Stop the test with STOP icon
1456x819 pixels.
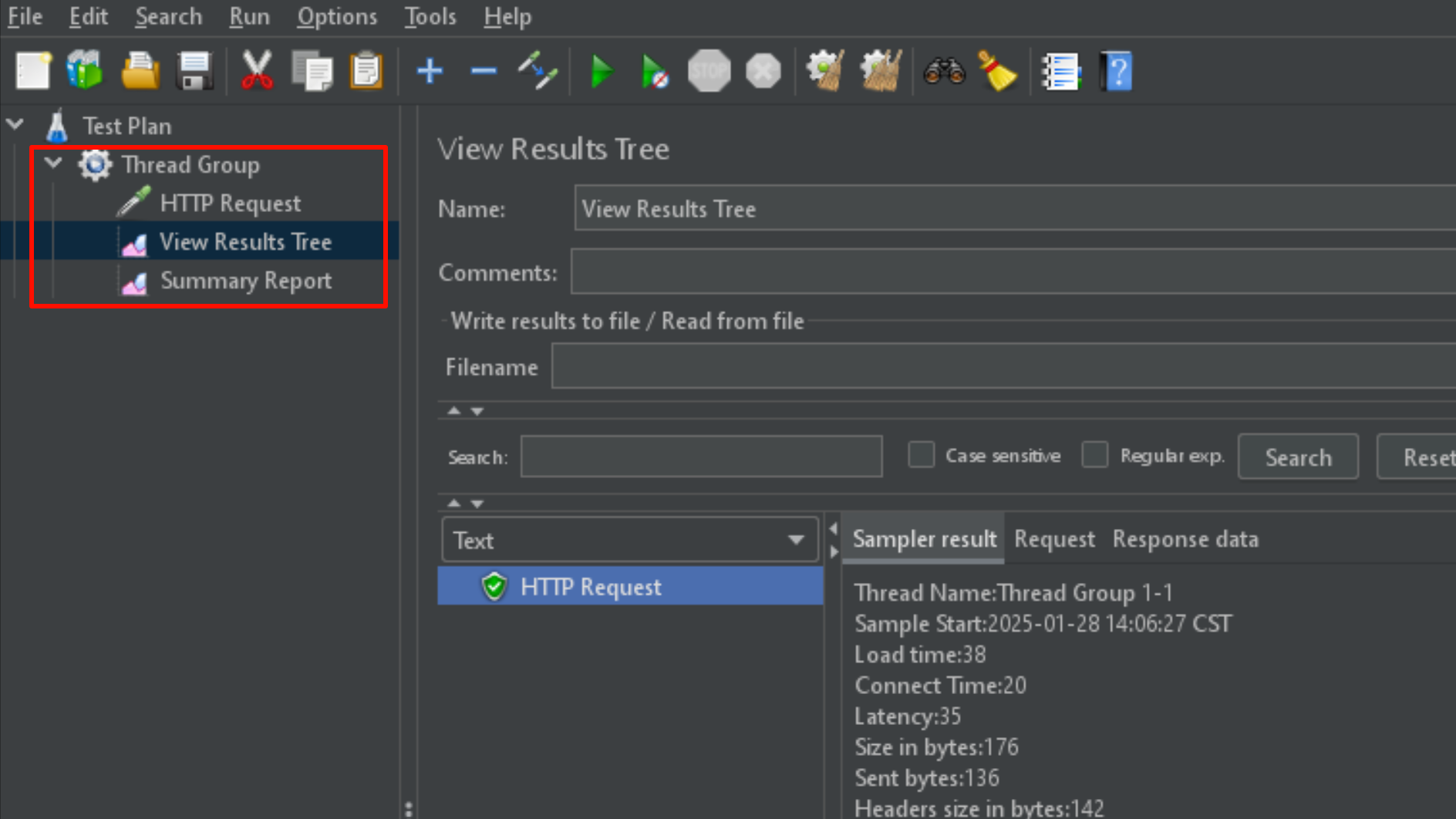click(x=709, y=71)
